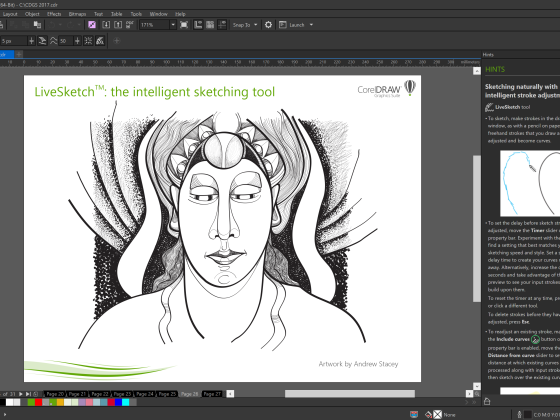Add a new page with the navigator icon

point(35,394)
